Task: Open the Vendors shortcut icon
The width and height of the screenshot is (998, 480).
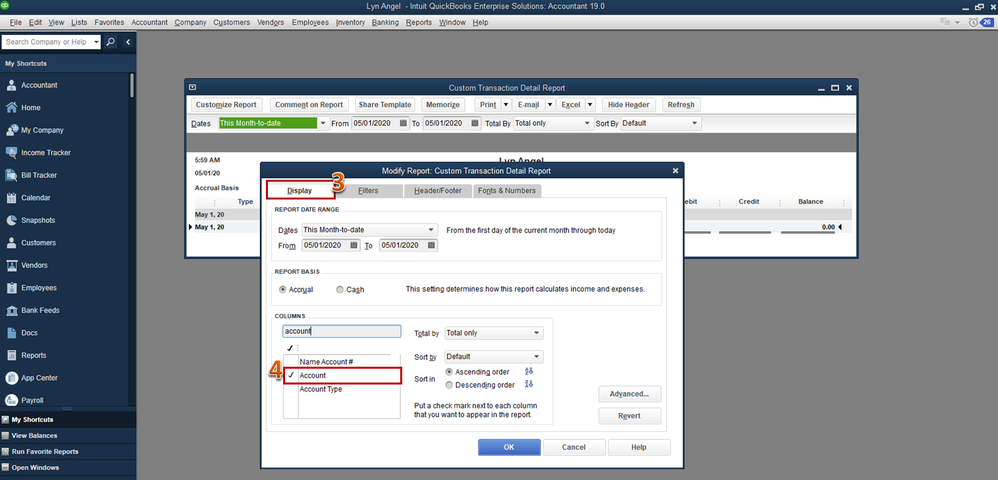Action: [11, 265]
